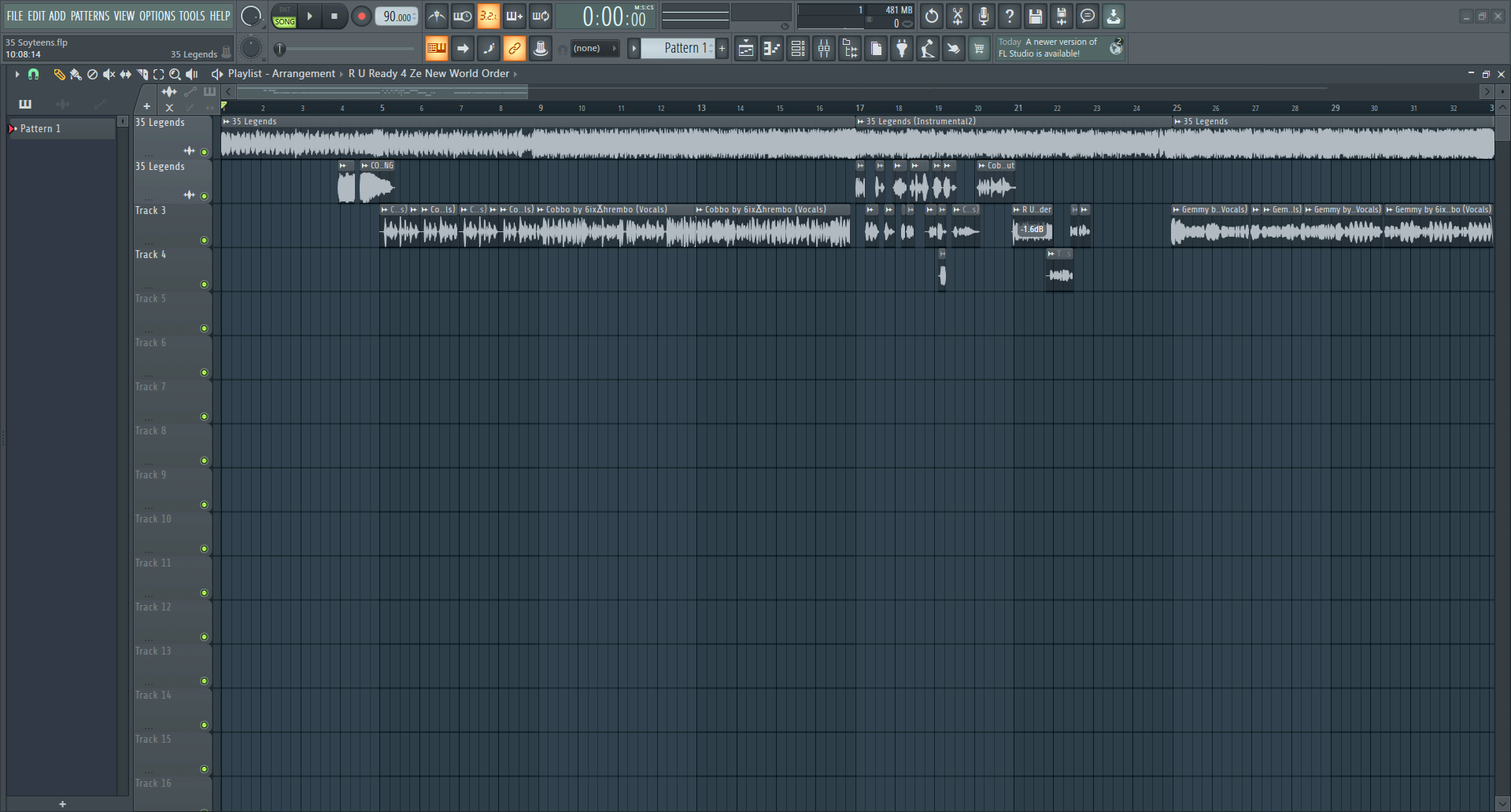
Task: Click the one-click audio recording microphone
Action: point(984,16)
